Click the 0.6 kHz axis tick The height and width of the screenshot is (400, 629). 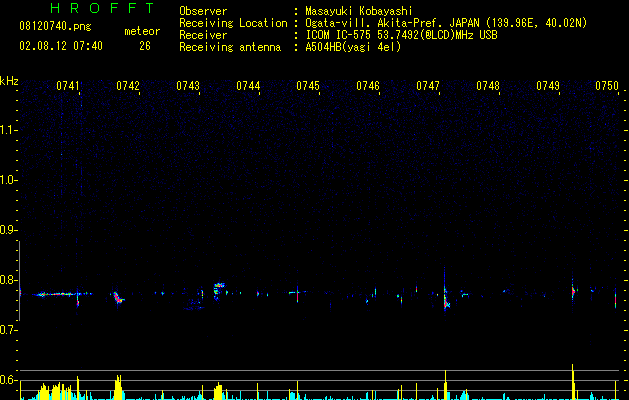(x=7, y=380)
